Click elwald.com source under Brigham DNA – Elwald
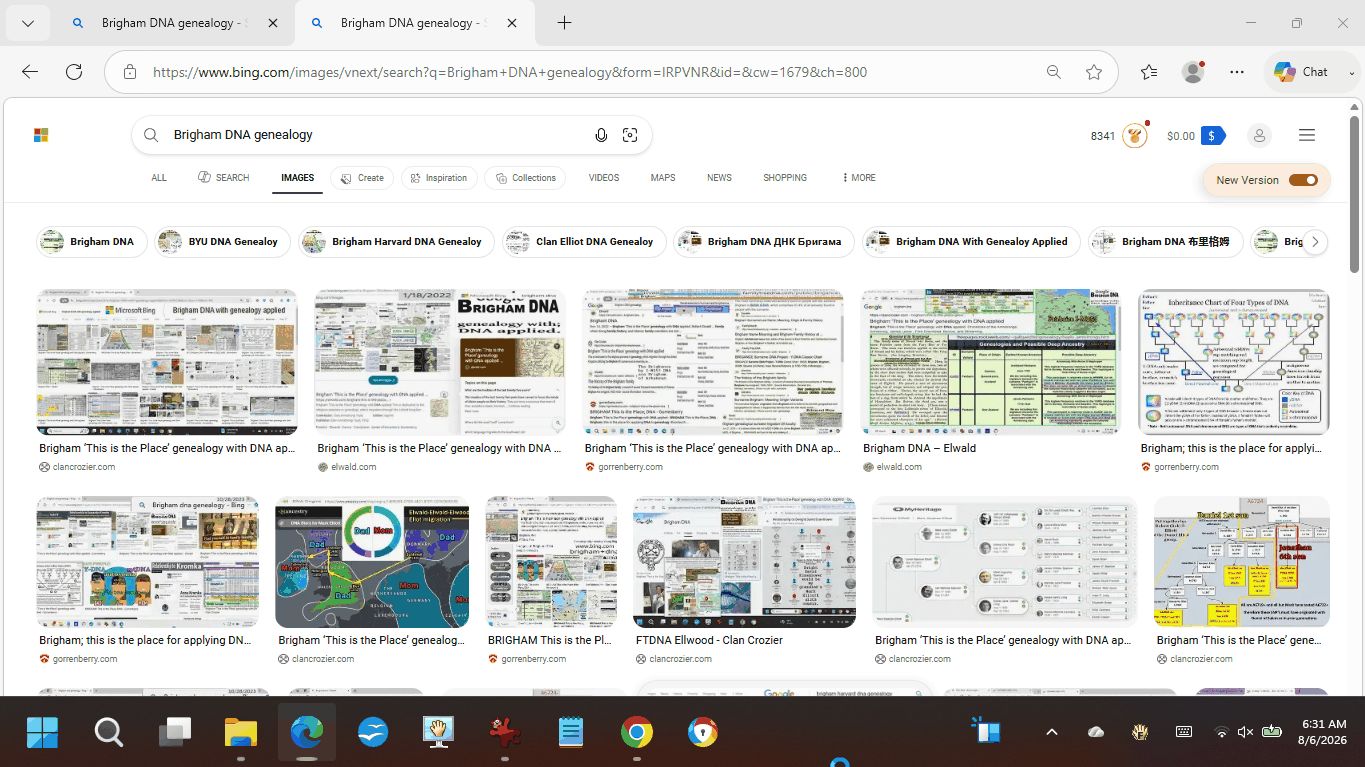Viewport: 1365px width, 767px height. coord(899,467)
